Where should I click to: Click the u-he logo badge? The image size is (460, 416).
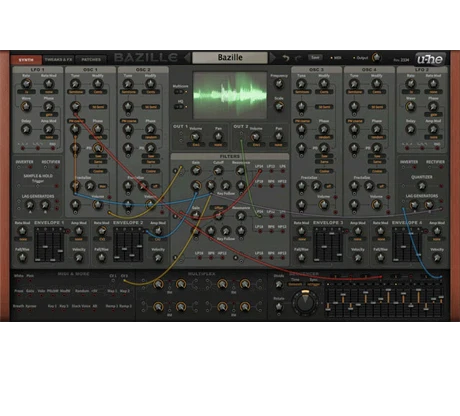(430, 59)
